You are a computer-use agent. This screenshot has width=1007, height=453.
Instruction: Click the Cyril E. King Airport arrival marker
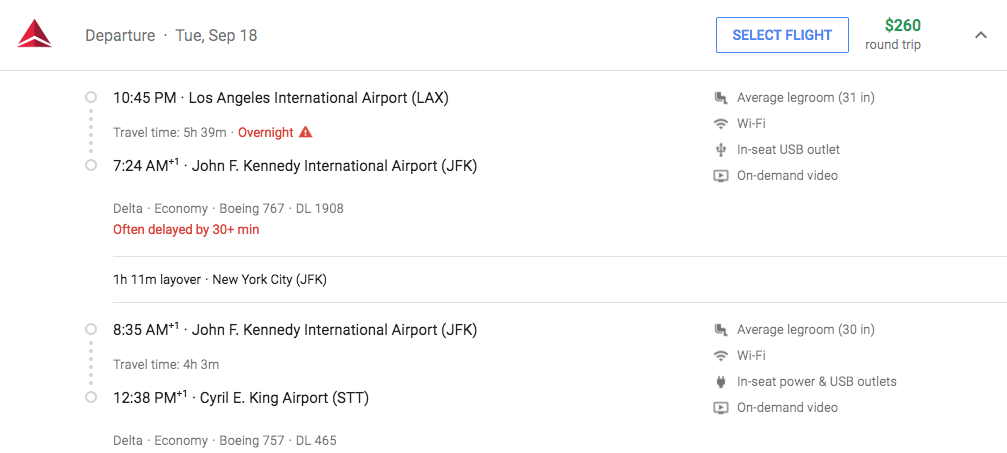(x=91, y=398)
